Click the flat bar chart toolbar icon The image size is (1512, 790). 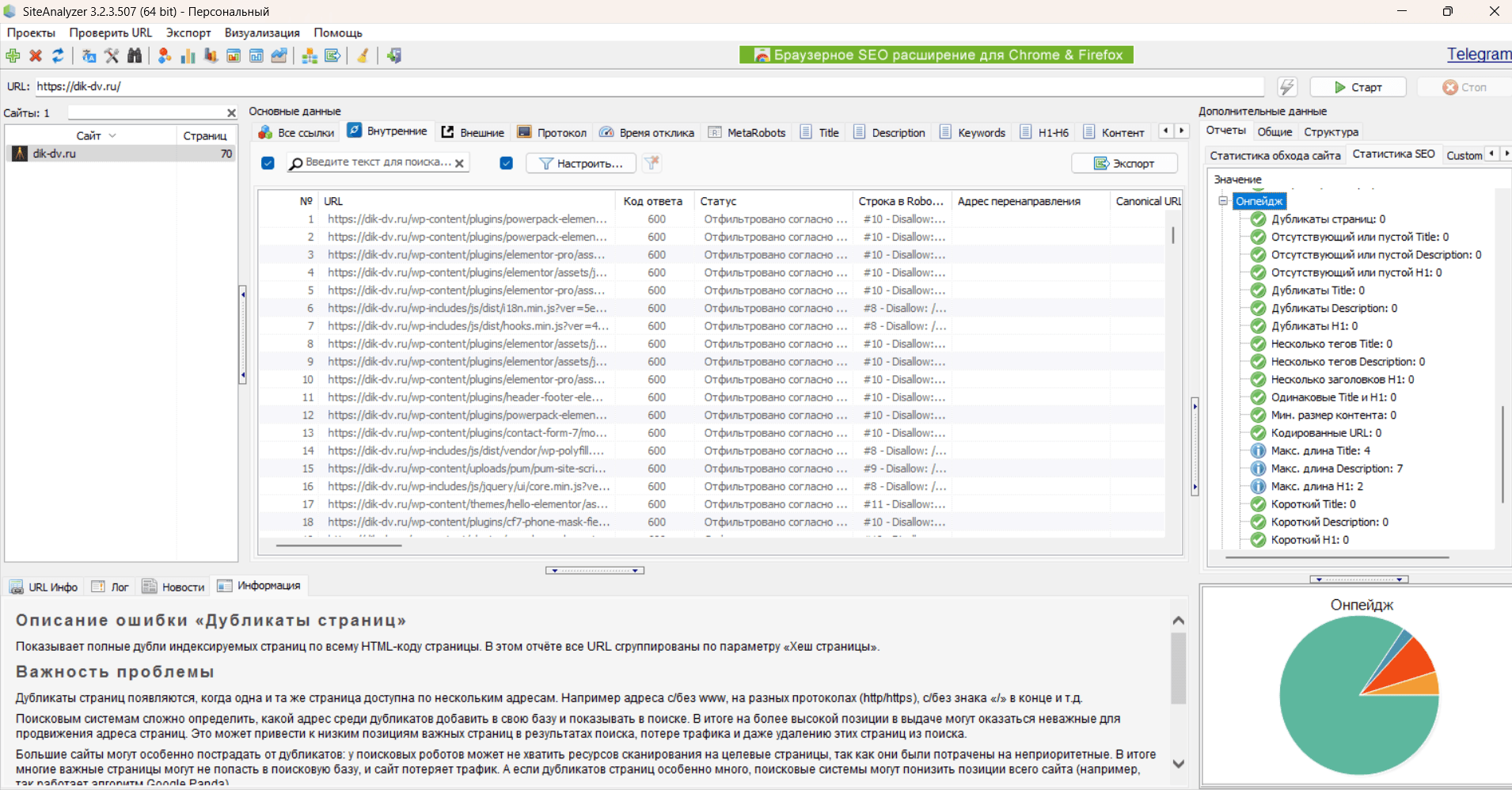pyautogui.click(x=188, y=55)
